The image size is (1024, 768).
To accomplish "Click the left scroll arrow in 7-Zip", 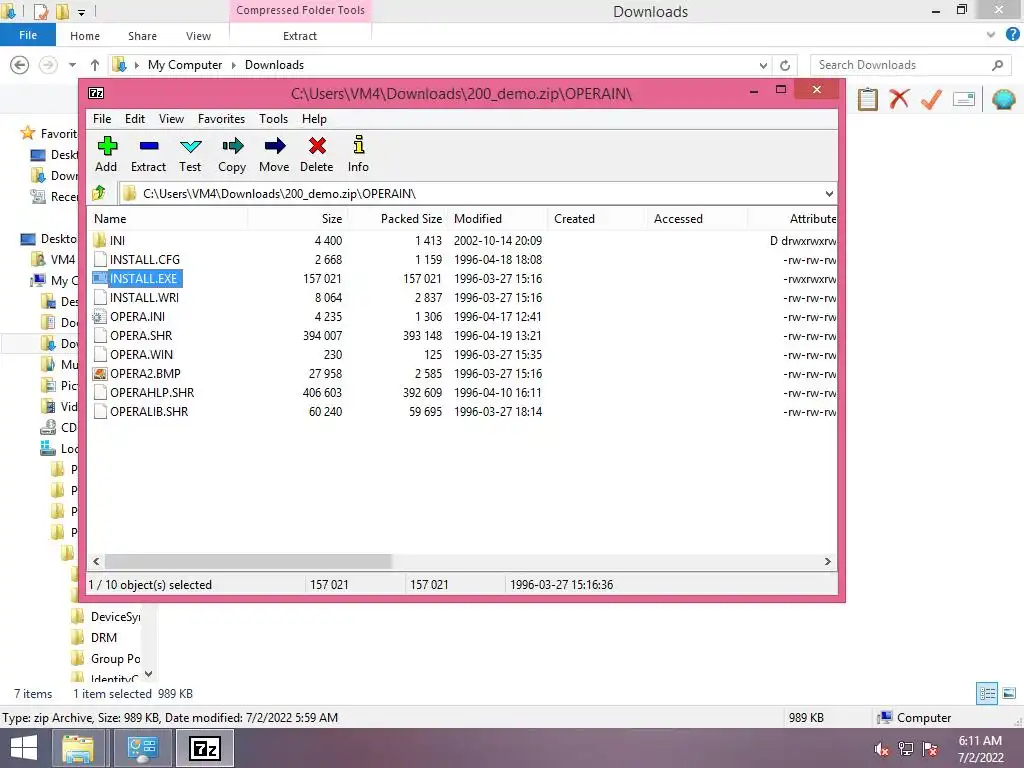I will point(96,562).
